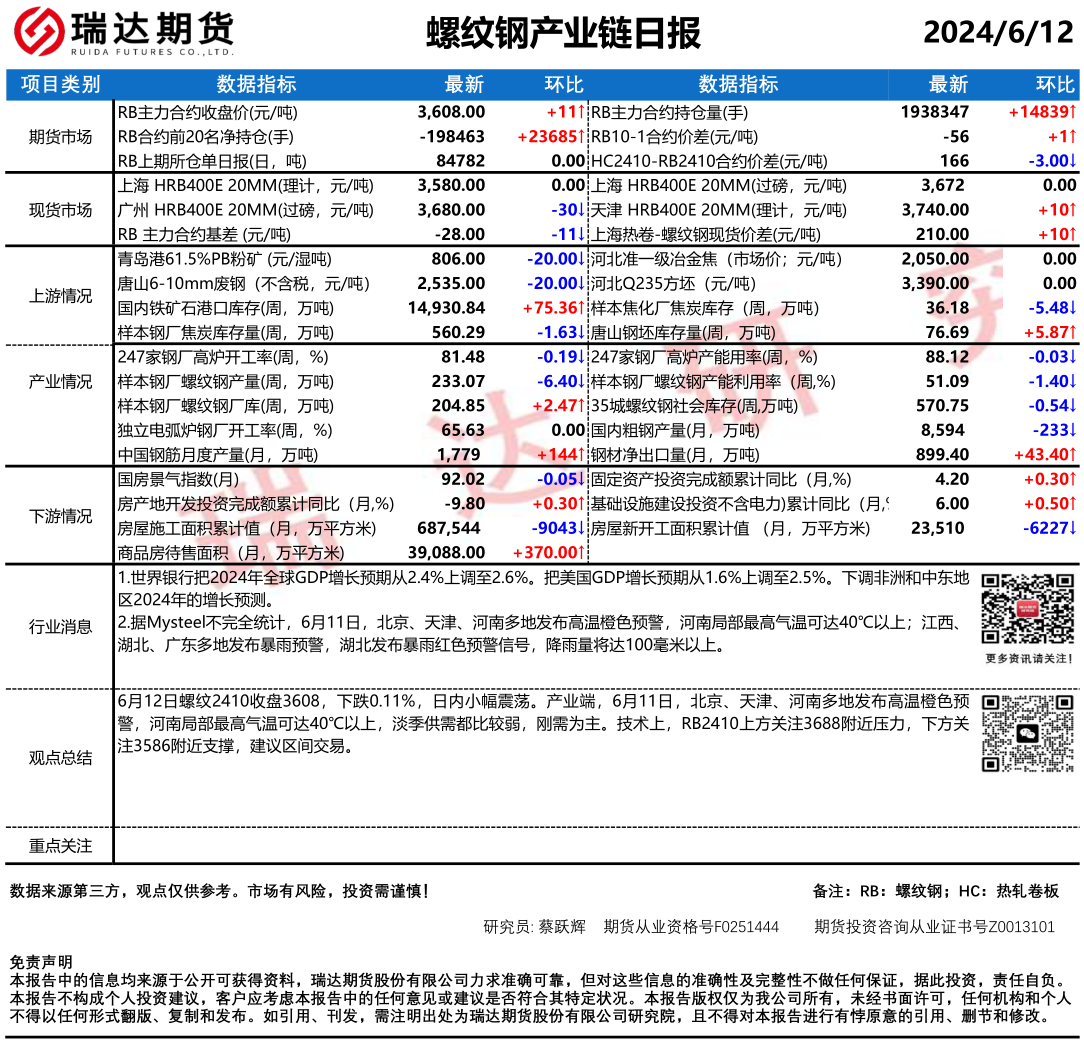Select the 下游情况 category cell

pos(60,516)
